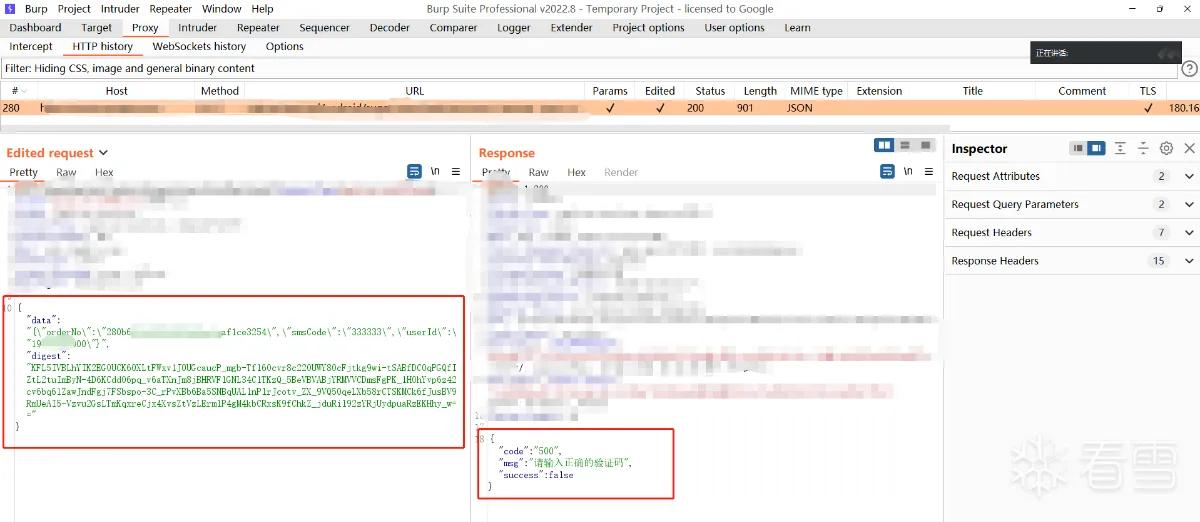Go to the Intruder tool tab

point(198,28)
